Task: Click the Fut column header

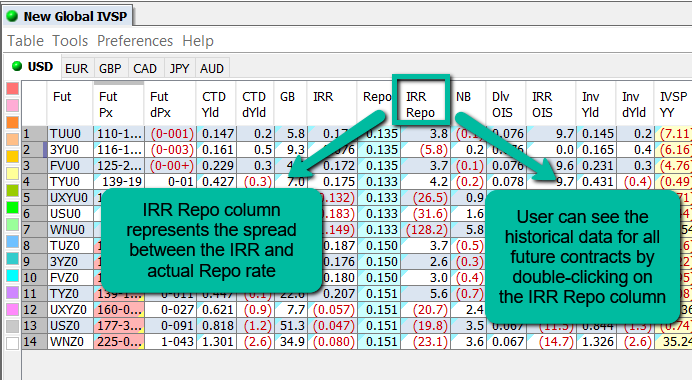Action: pos(70,104)
